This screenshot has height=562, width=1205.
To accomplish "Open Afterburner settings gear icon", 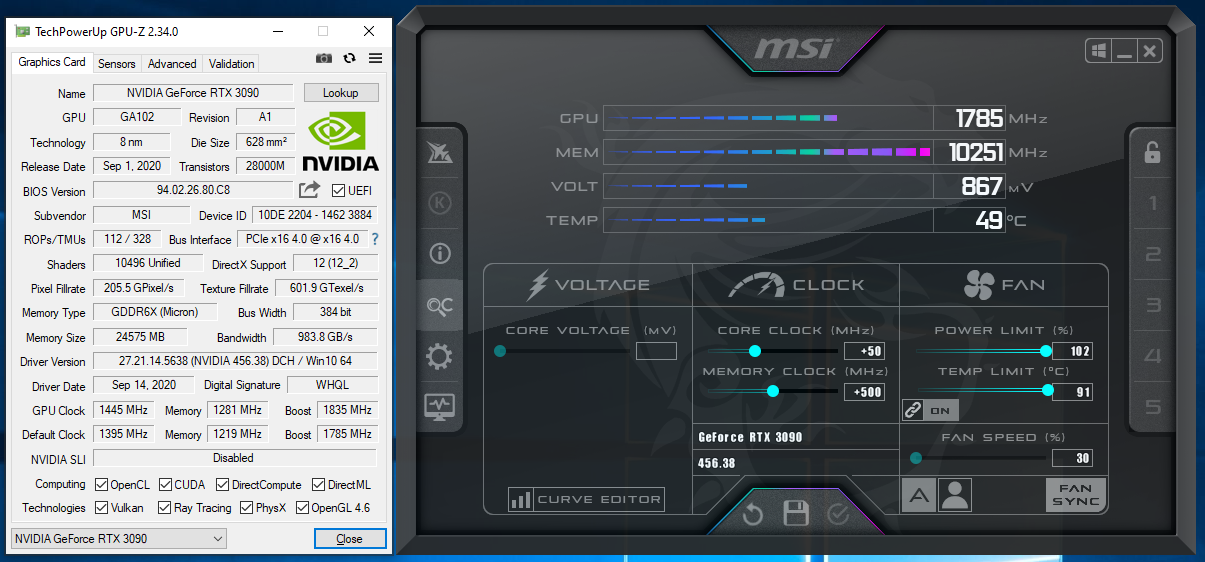I will click(x=440, y=356).
